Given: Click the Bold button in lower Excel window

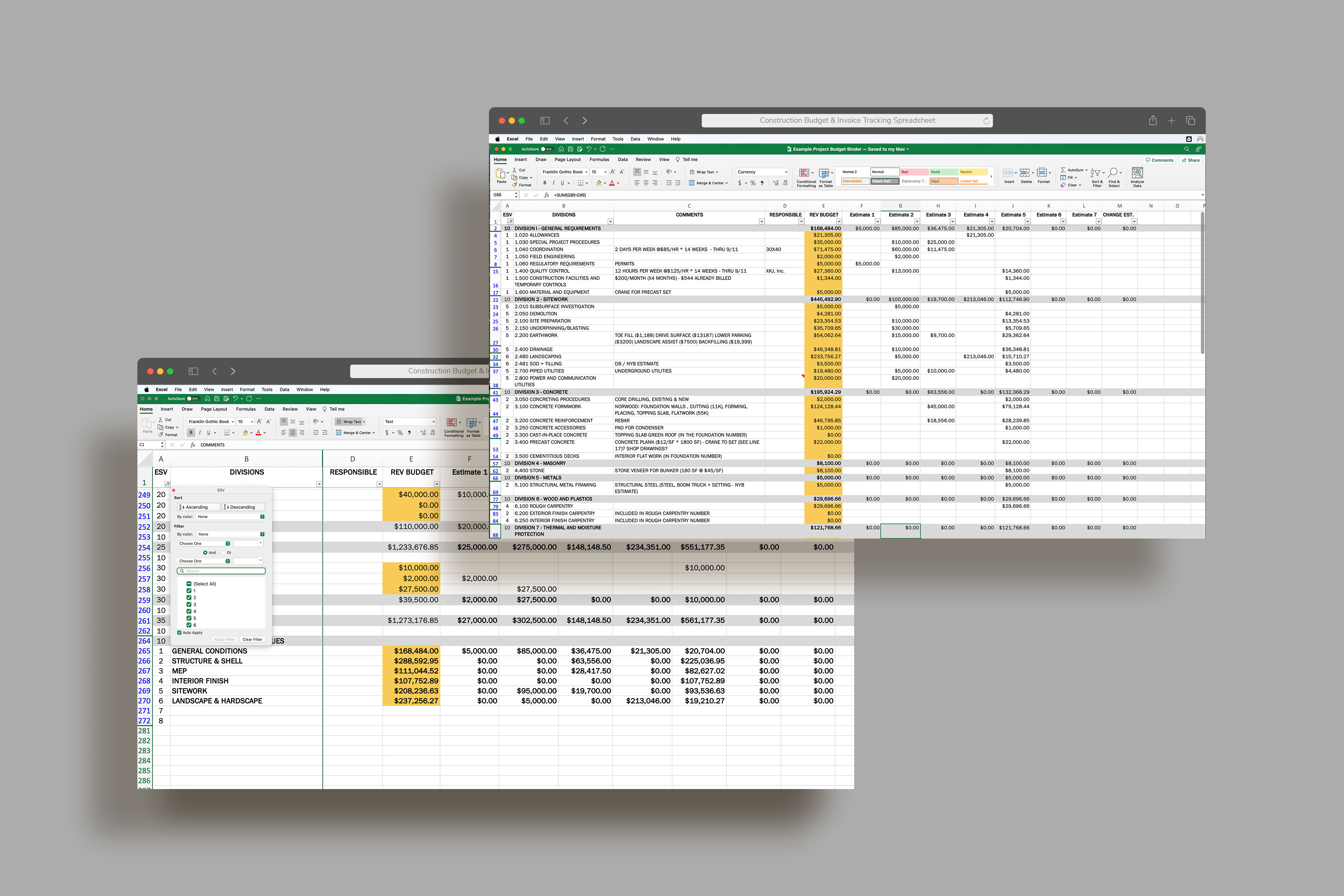Looking at the screenshot, I should pyautogui.click(x=191, y=432).
